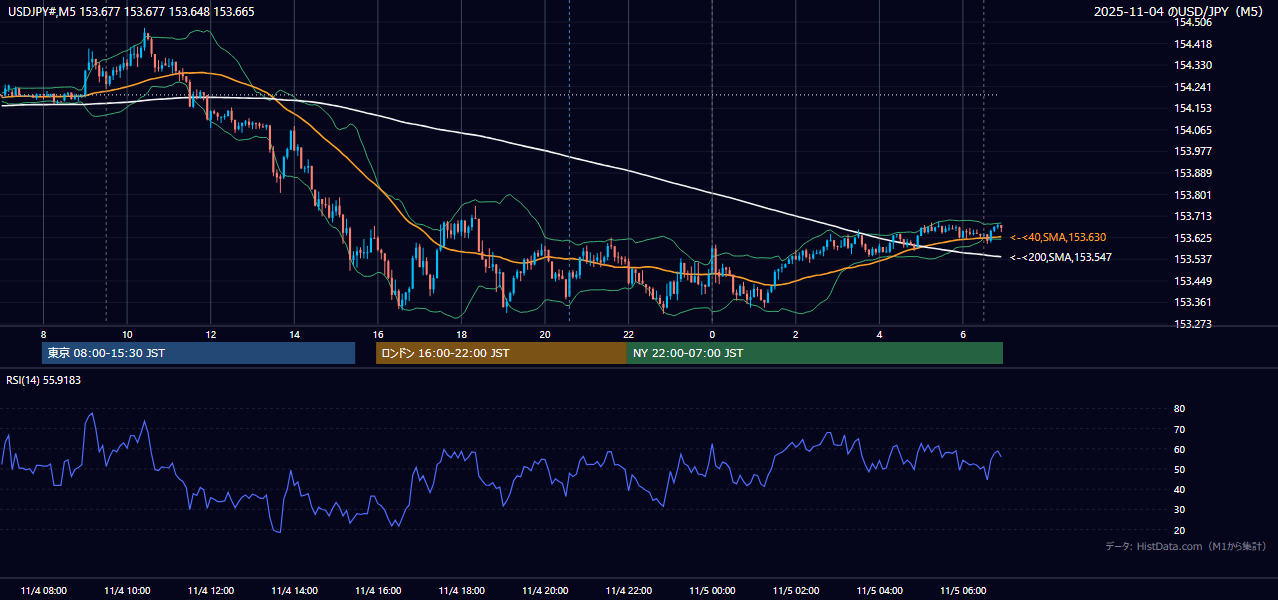This screenshot has height=600, width=1278.
Task: Click price scale value 153.801
Action: (1193, 195)
